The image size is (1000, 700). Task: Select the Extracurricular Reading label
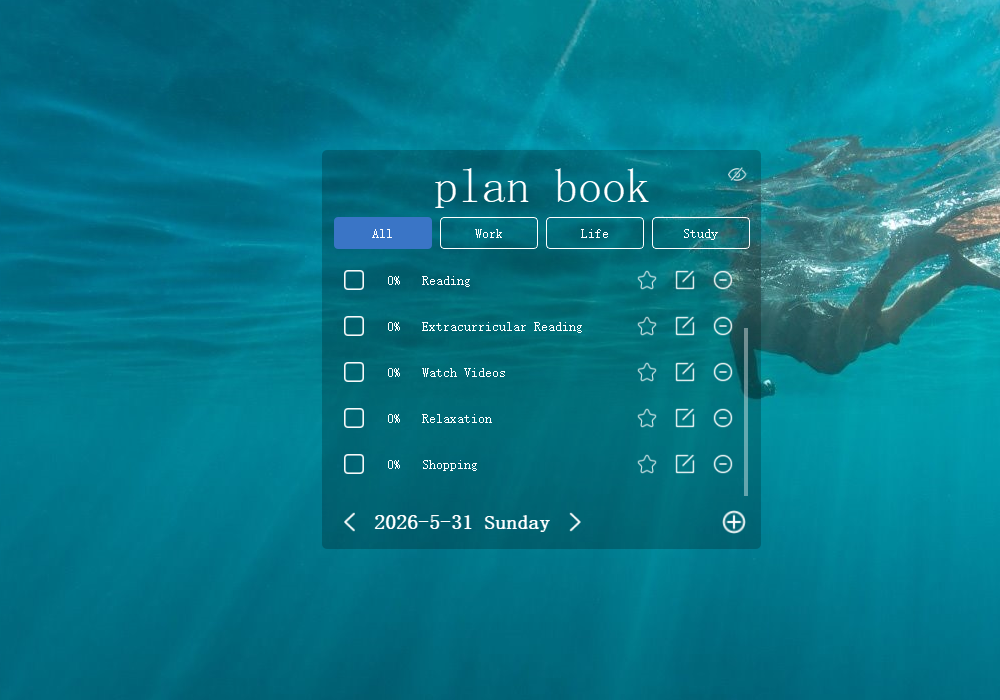502,327
